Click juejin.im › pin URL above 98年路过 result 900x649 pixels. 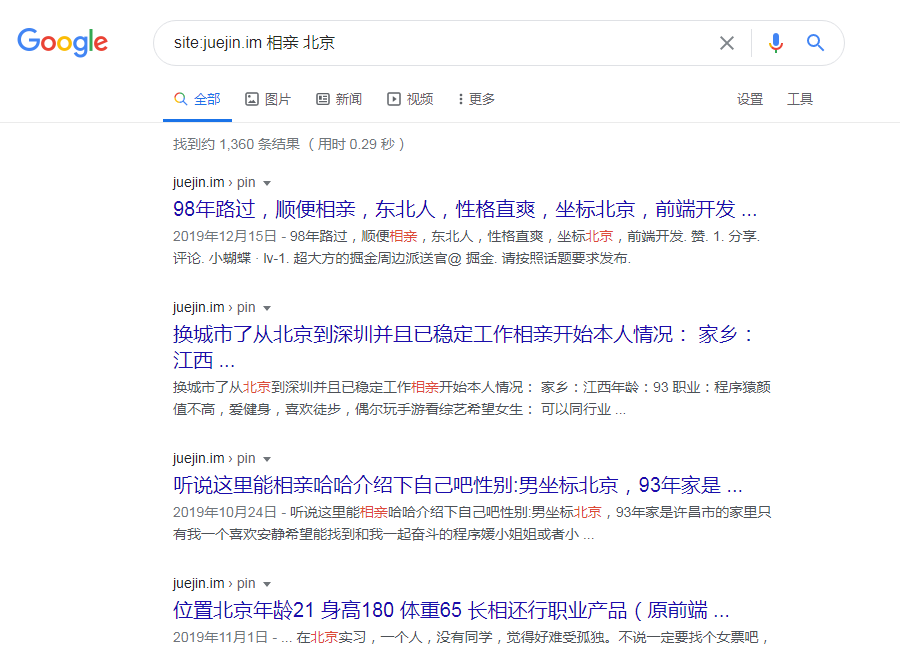(214, 182)
